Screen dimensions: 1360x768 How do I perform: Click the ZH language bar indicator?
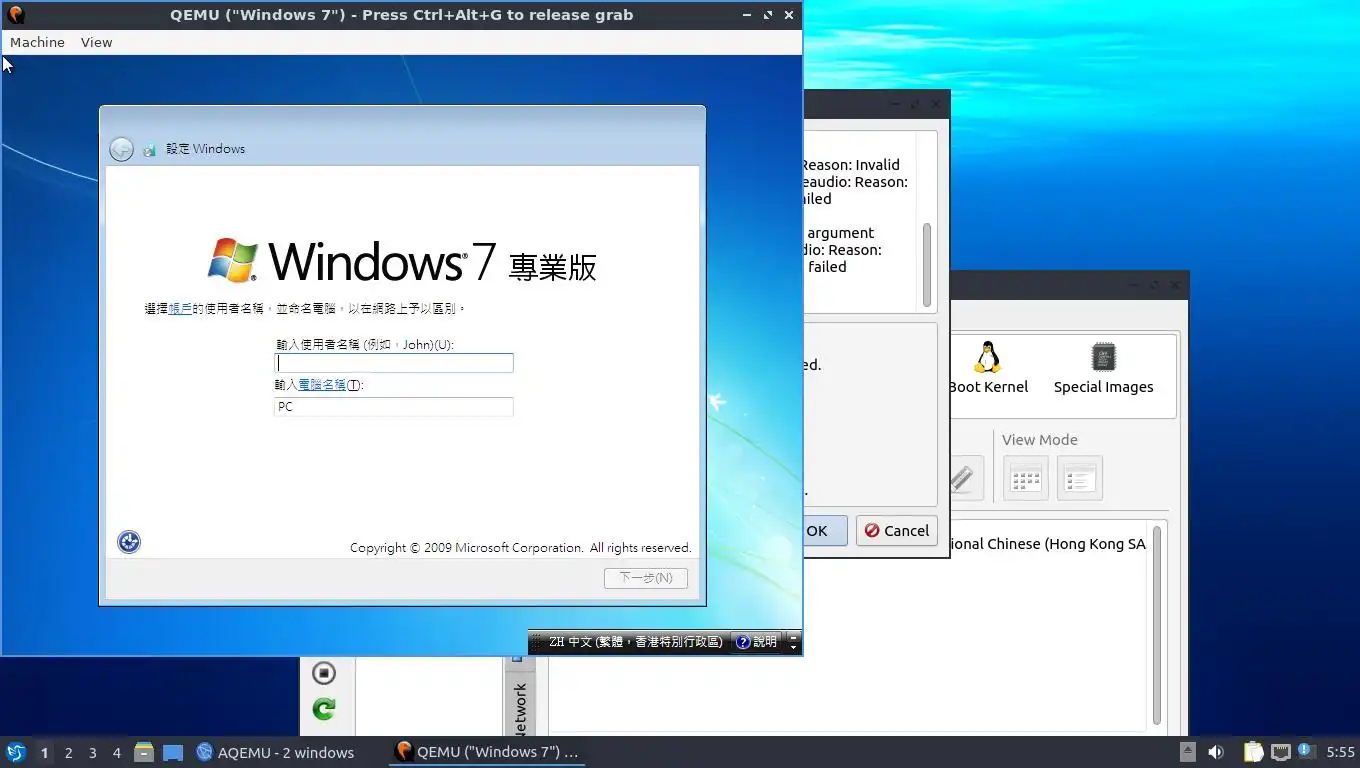click(x=635, y=642)
